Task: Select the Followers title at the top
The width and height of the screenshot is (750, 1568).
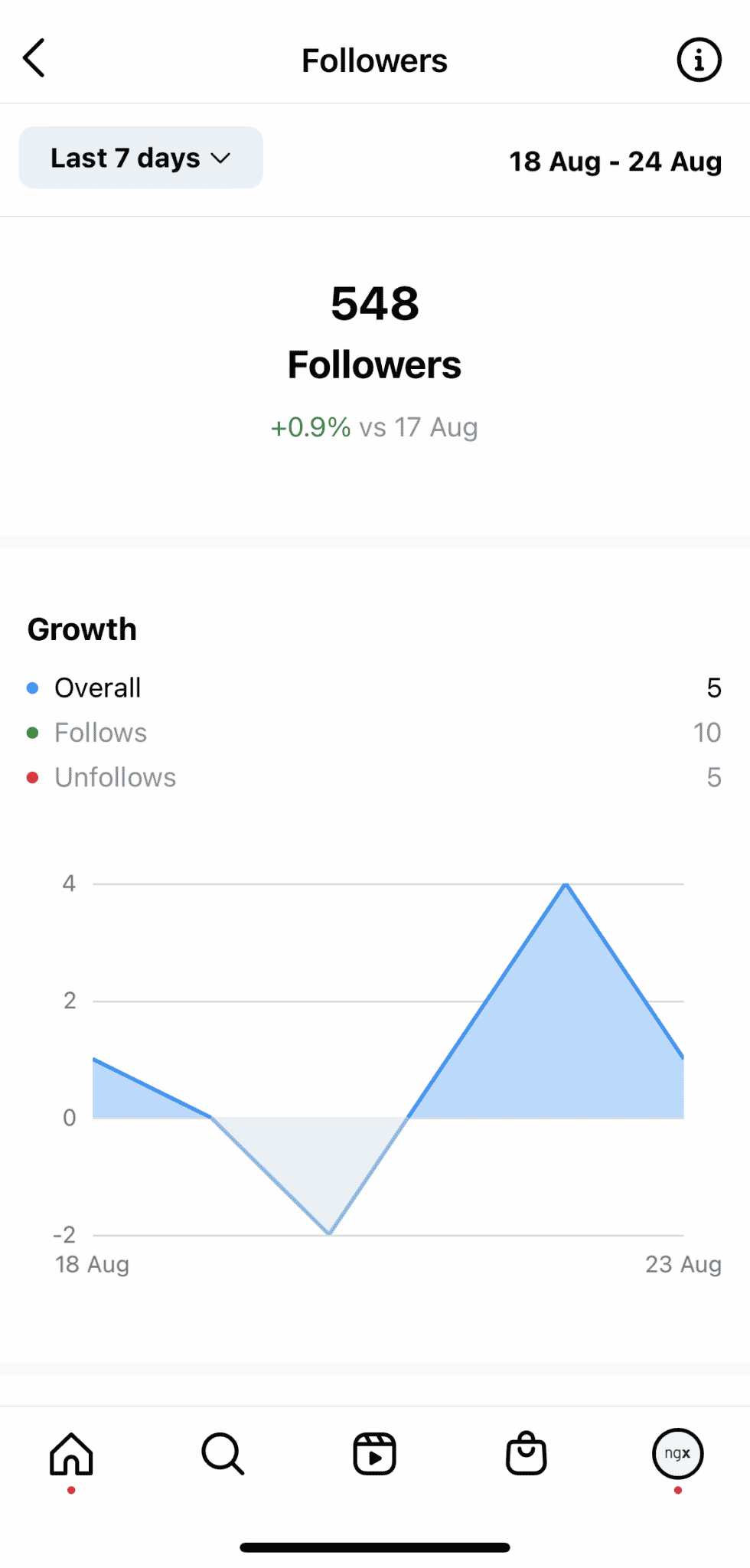Action: (x=374, y=60)
